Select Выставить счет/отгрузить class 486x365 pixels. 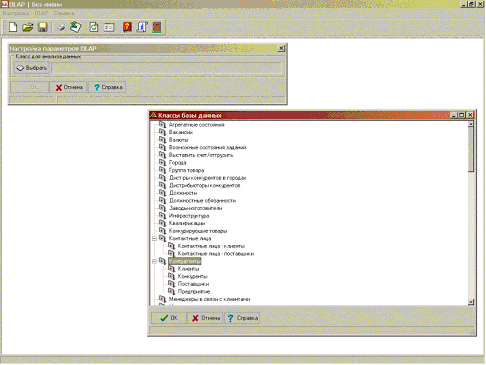click(x=201, y=155)
